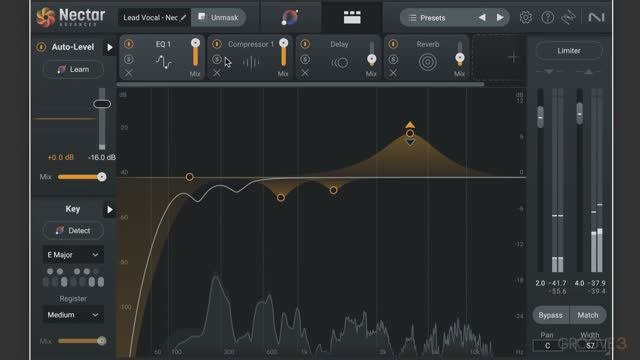
Task: Select the Reverb concentric rings icon
Action: point(427,62)
